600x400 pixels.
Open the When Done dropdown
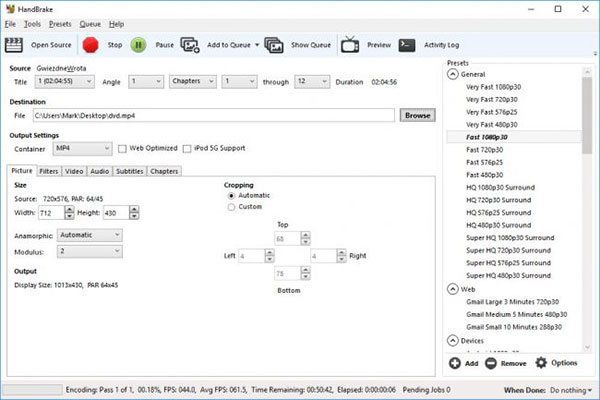[x=571, y=390]
